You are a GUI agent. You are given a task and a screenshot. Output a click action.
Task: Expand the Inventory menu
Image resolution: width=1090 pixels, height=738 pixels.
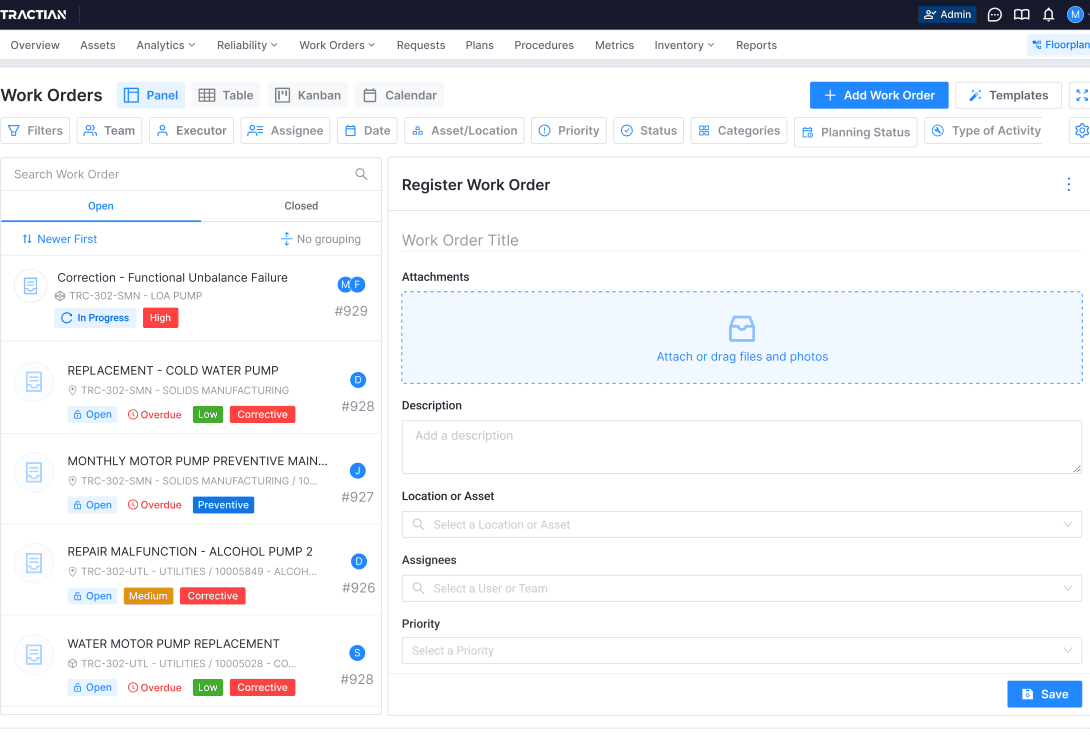click(x=684, y=45)
